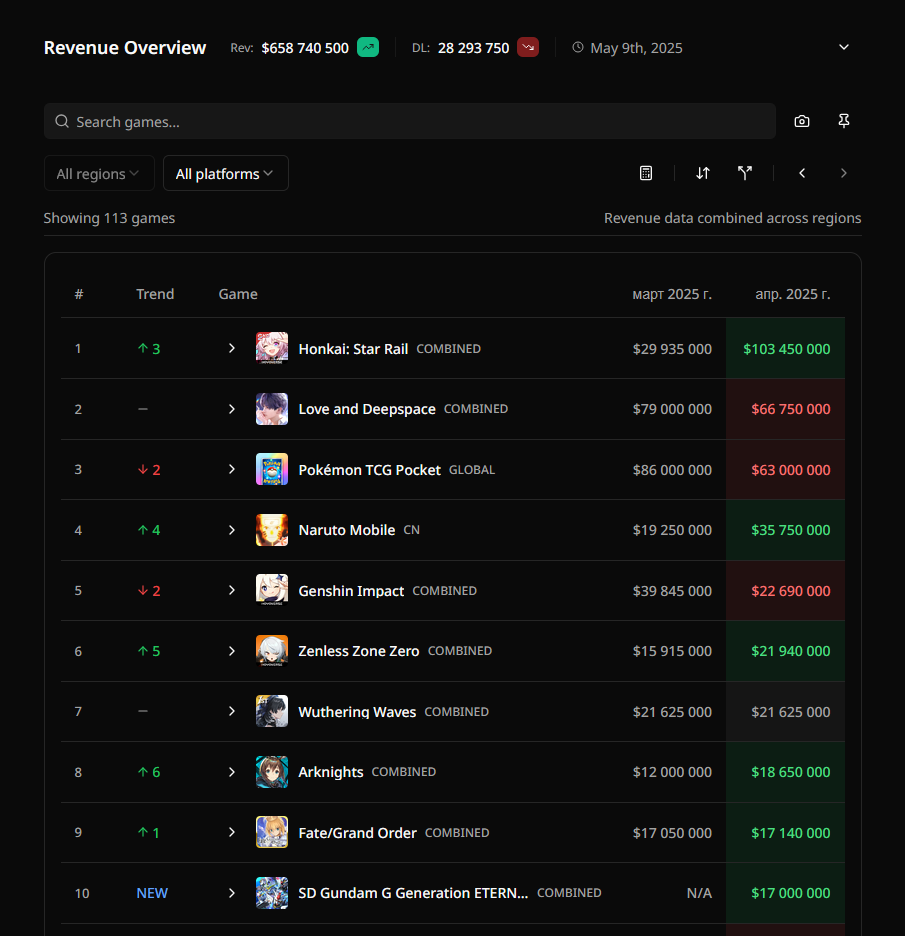Click the Genshin Impact game name
905x936 pixels.
click(x=351, y=591)
